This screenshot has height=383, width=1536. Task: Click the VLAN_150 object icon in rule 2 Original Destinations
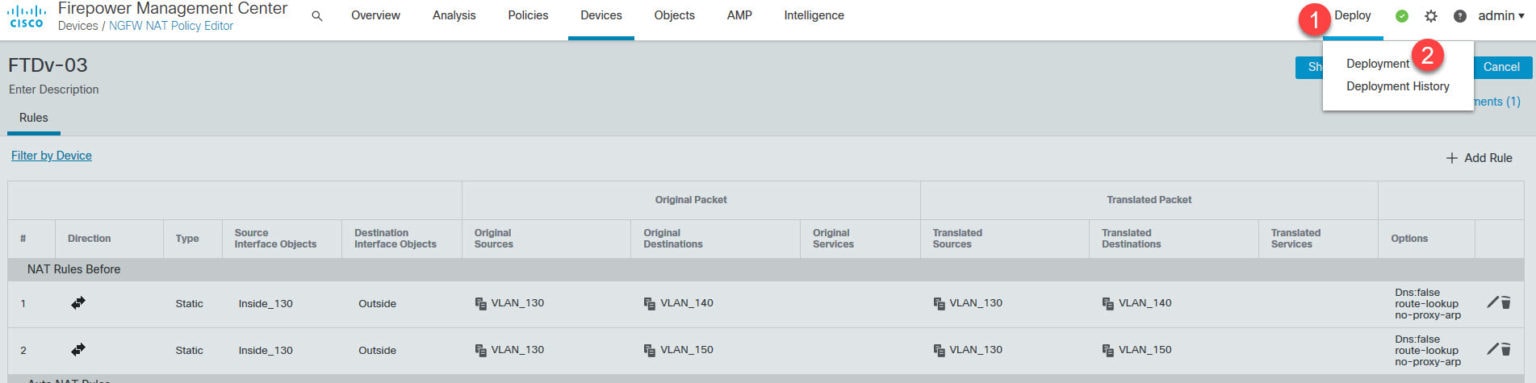click(649, 350)
